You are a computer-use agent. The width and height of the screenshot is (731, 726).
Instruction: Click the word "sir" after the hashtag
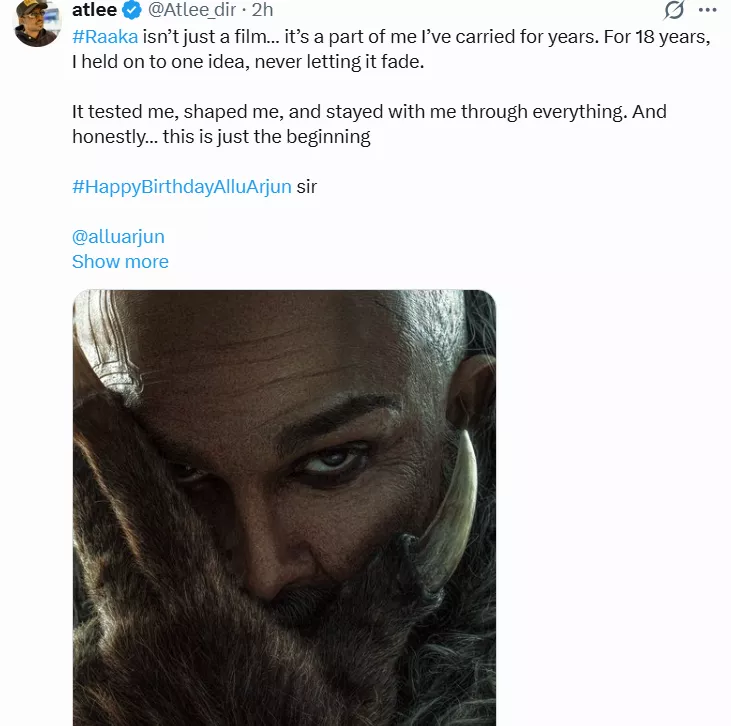pos(307,187)
